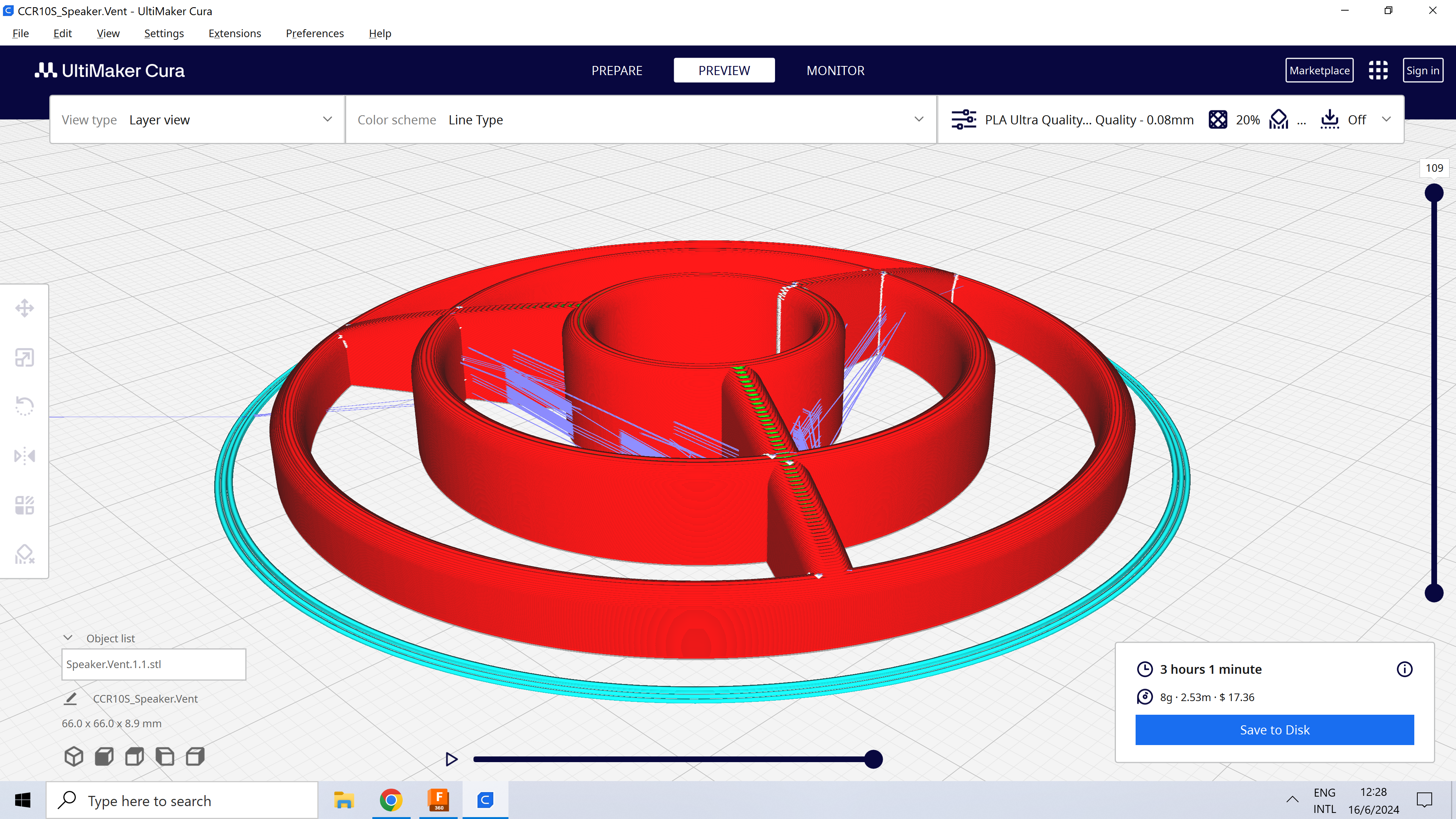Show hidden system tray icons
This screenshot has height=819, width=1456.
click(x=1292, y=799)
